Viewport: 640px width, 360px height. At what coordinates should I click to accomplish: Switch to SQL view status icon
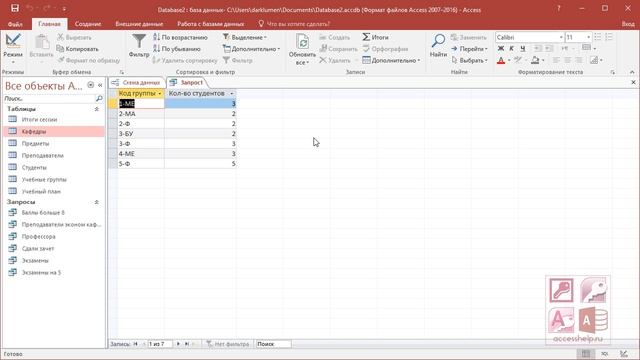pyautogui.click(x=605, y=354)
